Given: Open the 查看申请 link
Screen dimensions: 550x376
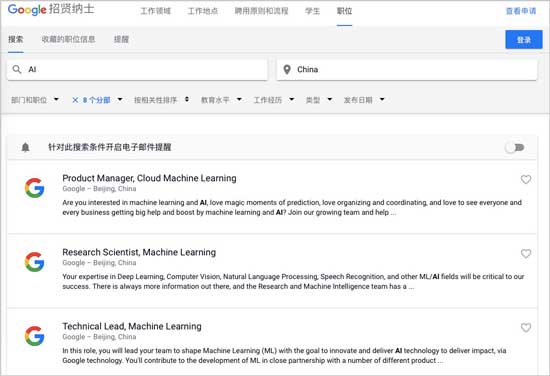Looking at the screenshot, I should pos(521,11).
